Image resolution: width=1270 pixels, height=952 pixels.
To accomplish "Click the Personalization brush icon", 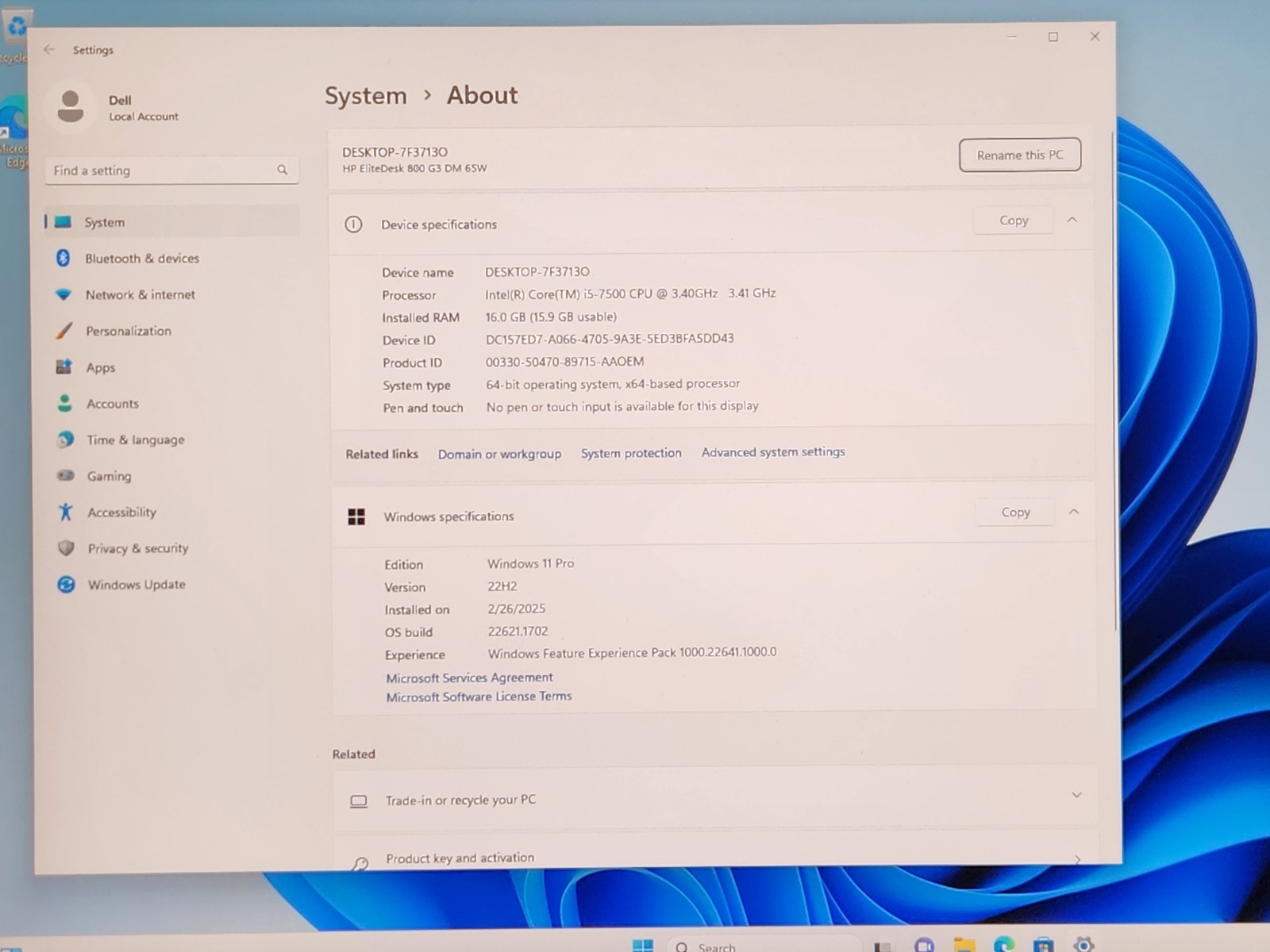I will click(x=64, y=331).
